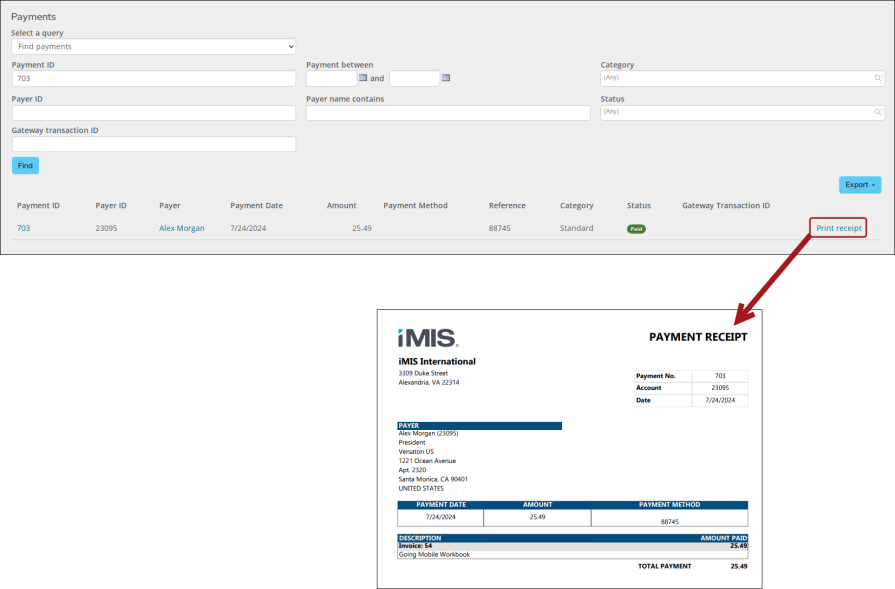Click the Category field search icon
This screenshot has width=895, height=589.
[x=878, y=78]
